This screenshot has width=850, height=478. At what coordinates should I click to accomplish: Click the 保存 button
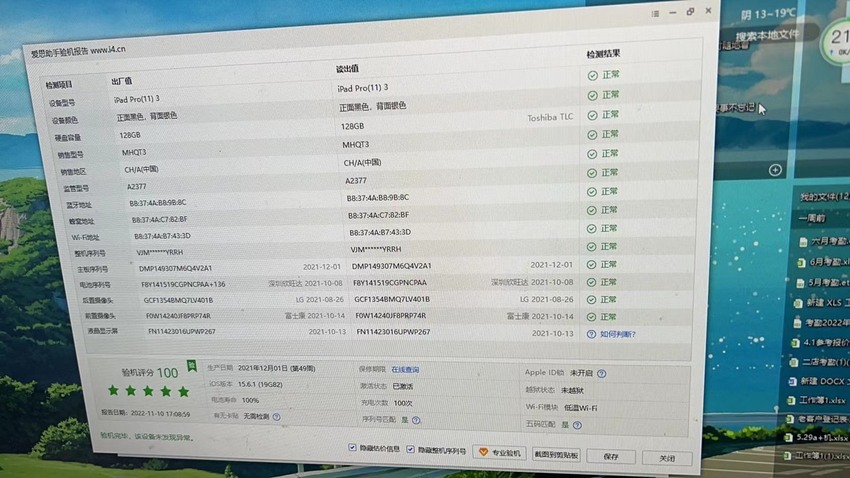coord(611,456)
